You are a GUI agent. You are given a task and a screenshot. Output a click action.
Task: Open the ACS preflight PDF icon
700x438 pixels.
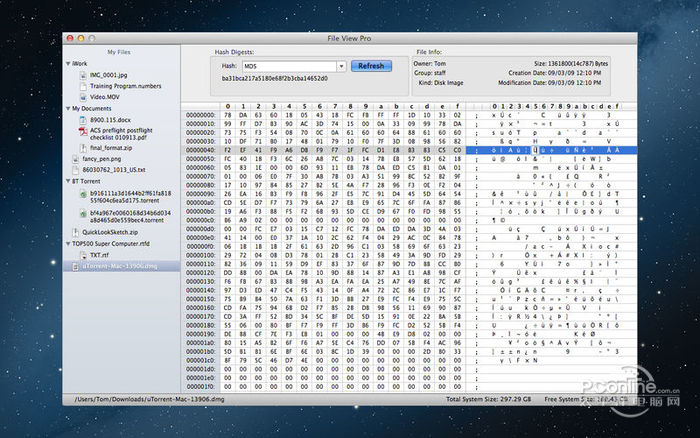(82, 129)
